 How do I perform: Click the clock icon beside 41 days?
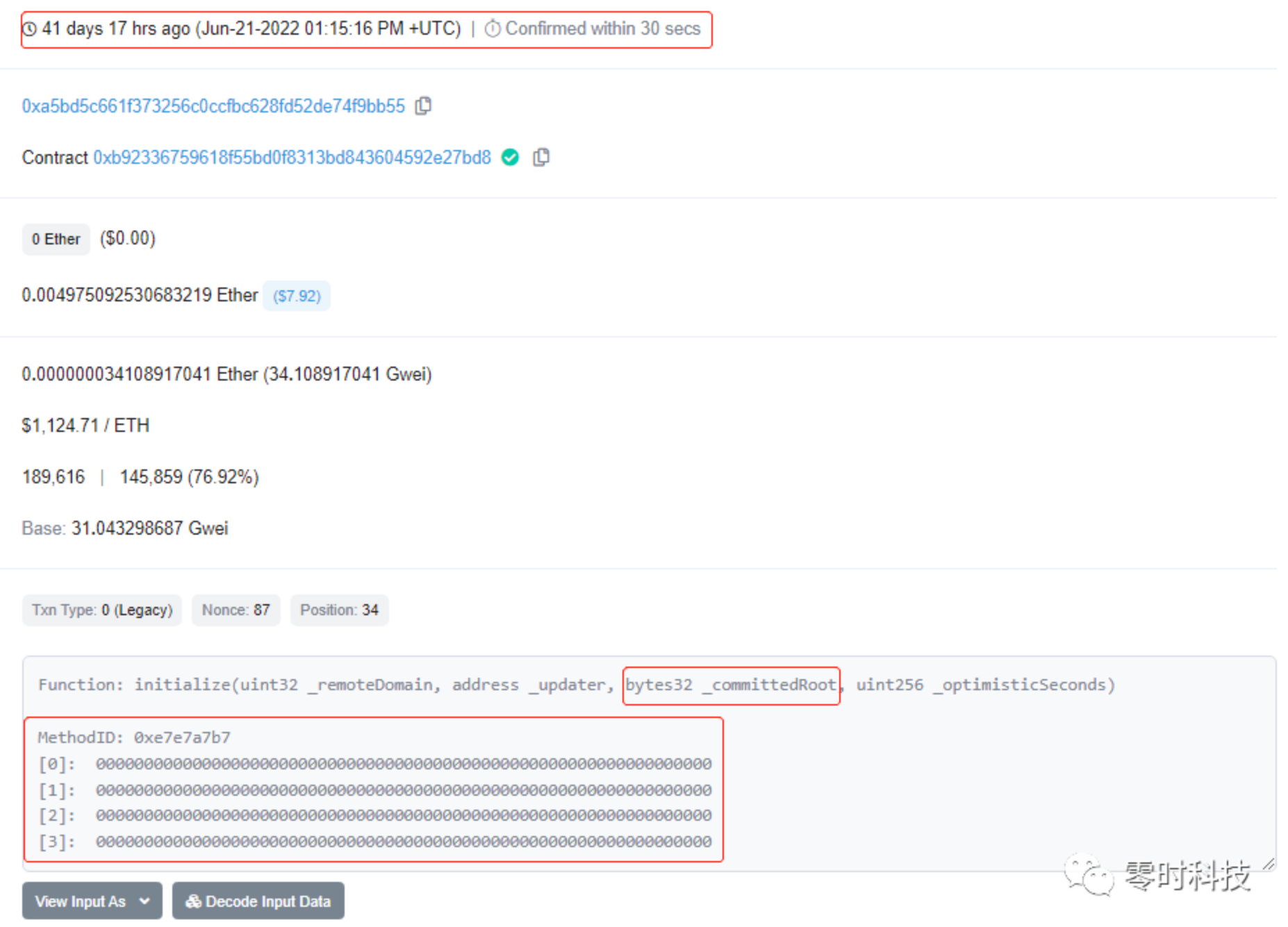tap(30, 29)
